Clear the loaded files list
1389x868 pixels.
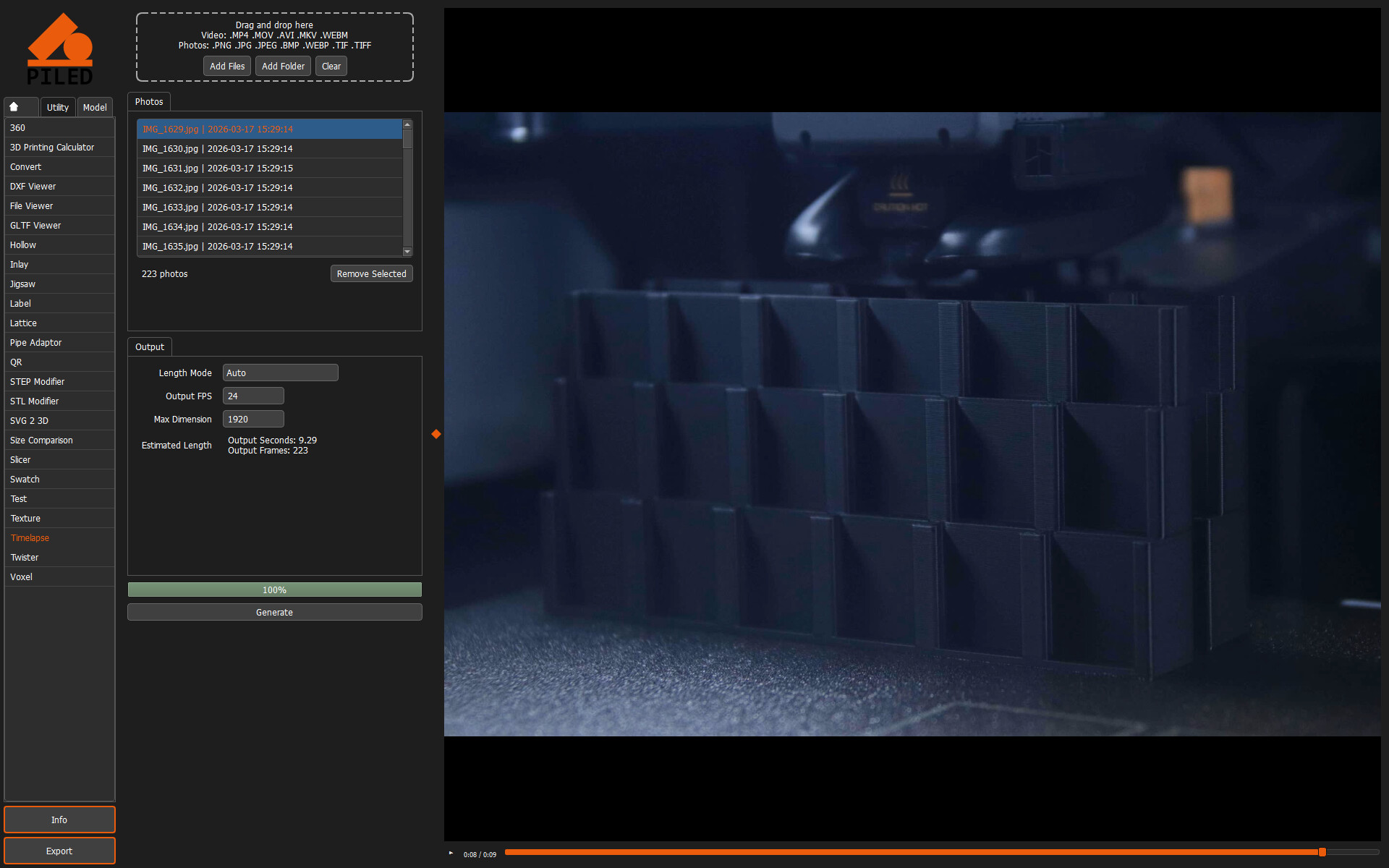tap(331, 66)
